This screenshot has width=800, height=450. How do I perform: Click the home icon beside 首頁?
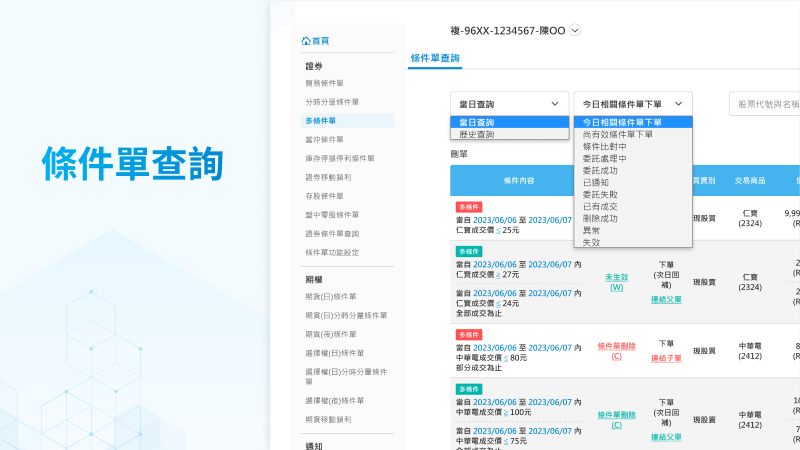[306, 41]
